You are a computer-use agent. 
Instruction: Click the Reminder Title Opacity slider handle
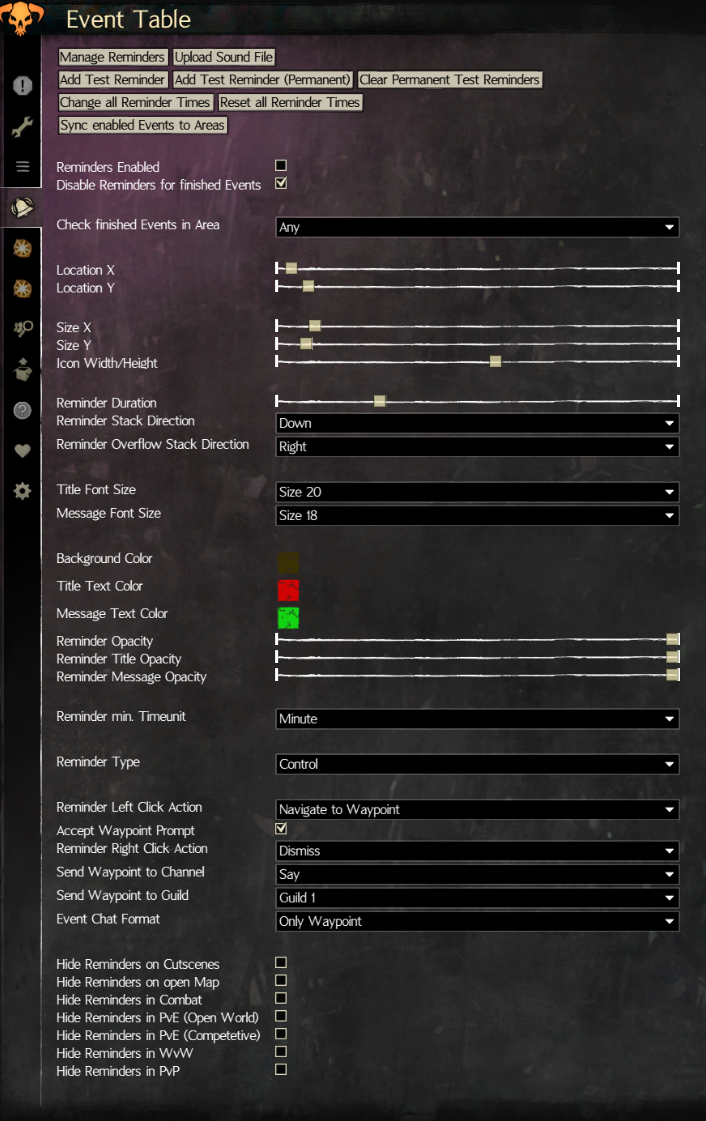pyautogui.click(x=672, y=657)
